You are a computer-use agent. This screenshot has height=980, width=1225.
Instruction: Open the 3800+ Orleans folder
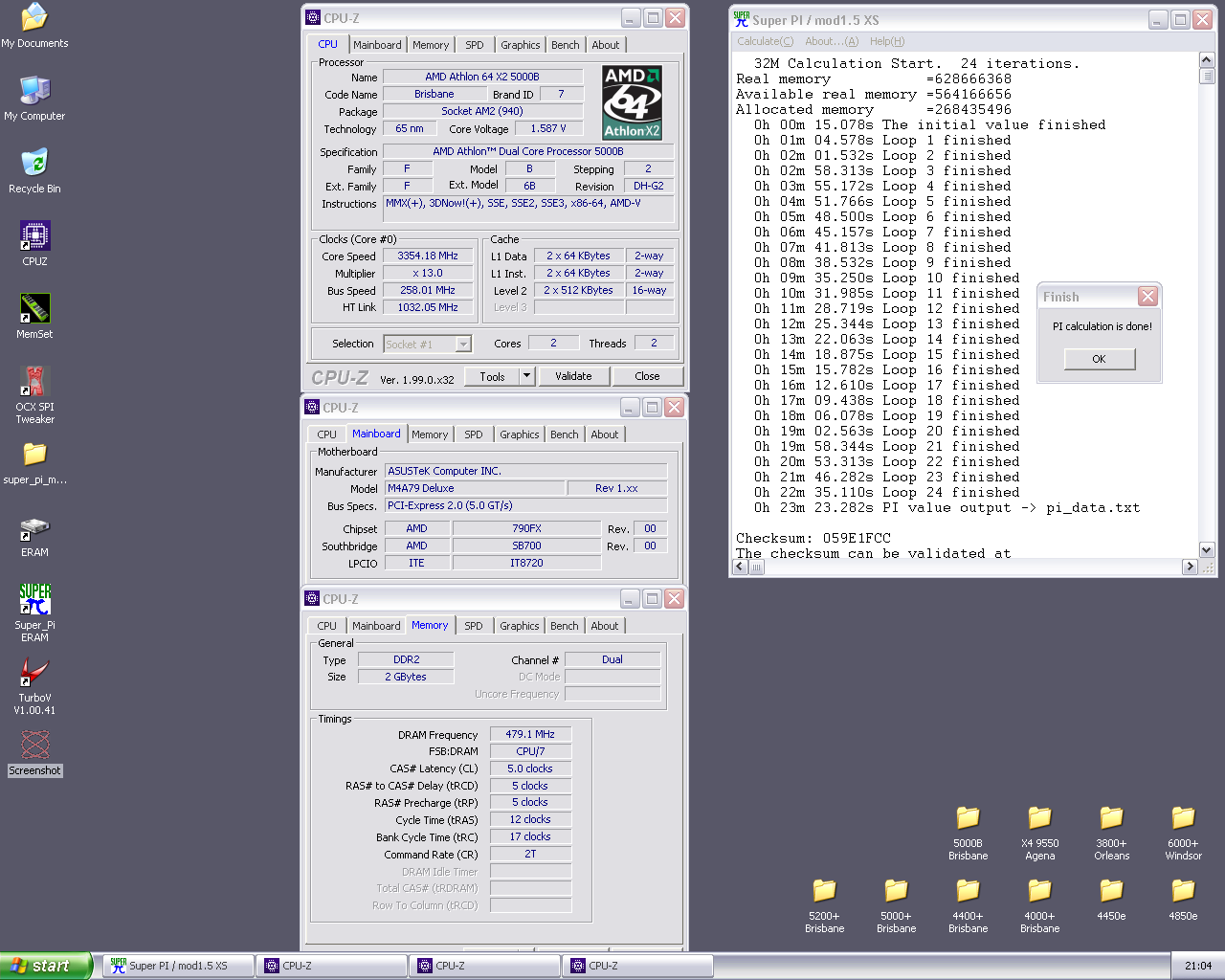tap(1111, 832)
